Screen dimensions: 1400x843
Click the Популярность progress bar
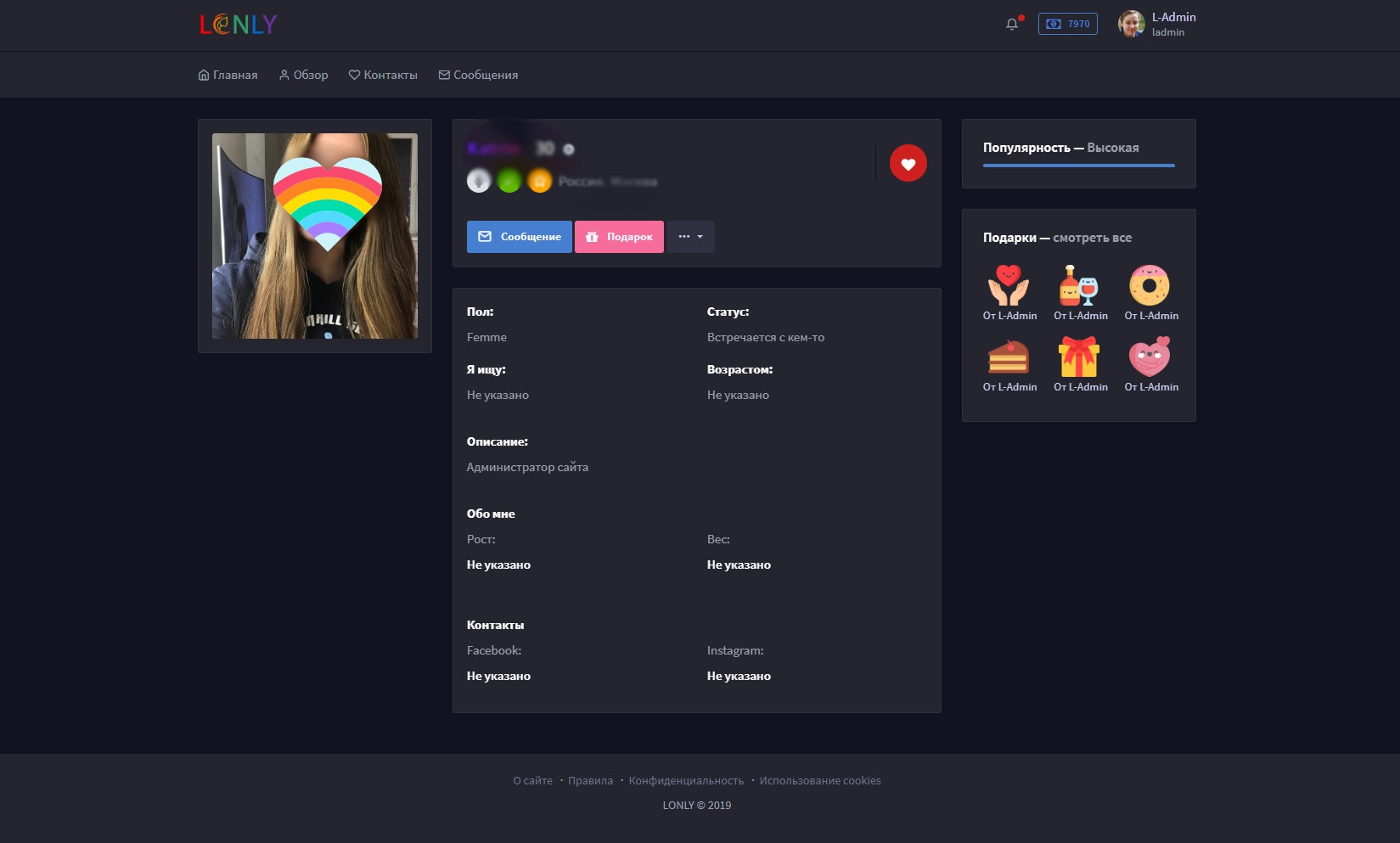(1078, 166)
